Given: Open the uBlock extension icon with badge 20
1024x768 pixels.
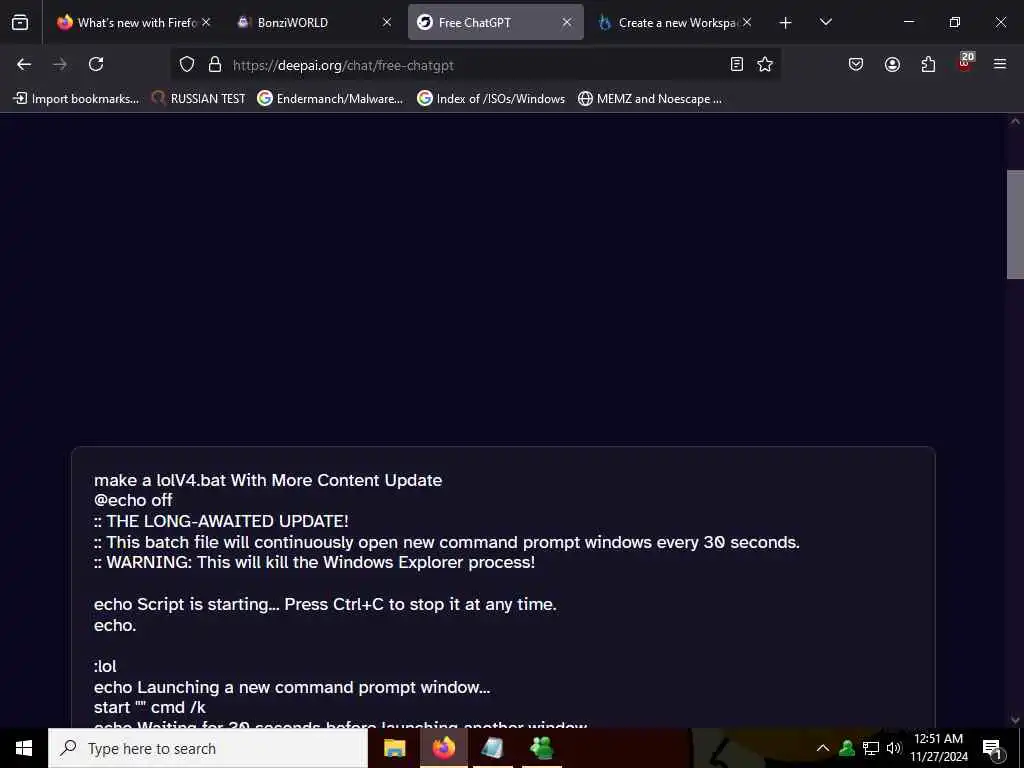Looking at the screenshot, I should (965, 63).
